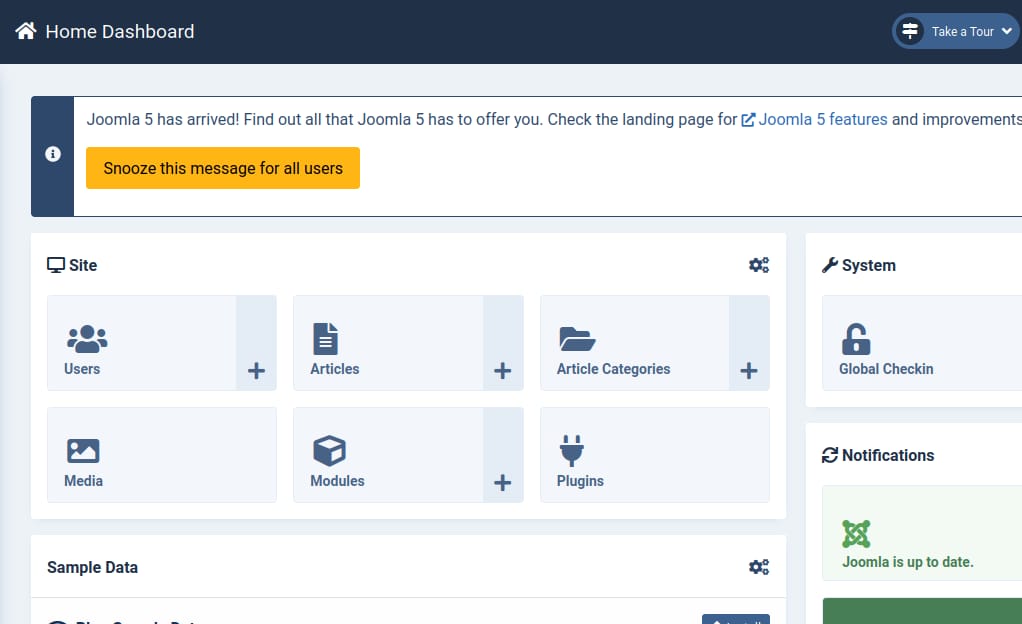
Task: Click the Media images icon
Action: (x=83, y=450)
